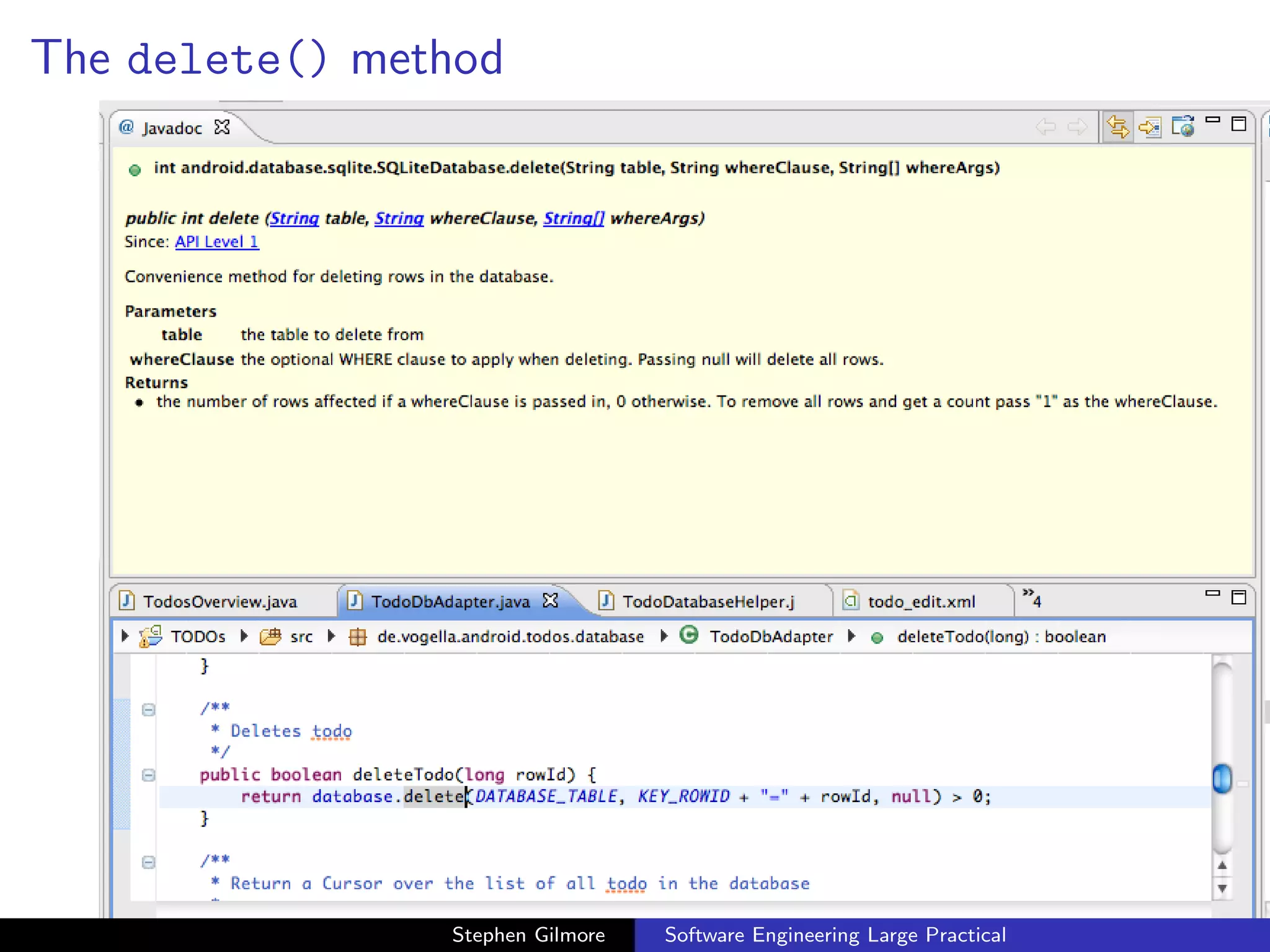Click the Javadoc tab
Screen dimensions: 1270x952
(x=172, y=128)
